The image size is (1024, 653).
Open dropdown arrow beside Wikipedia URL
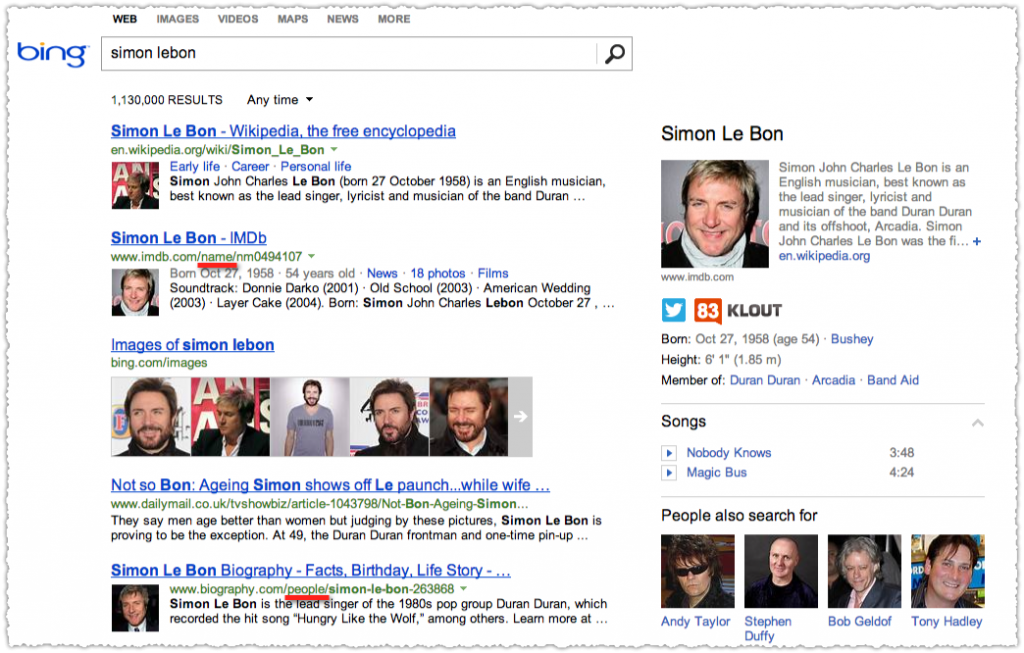click(x=334, y=150)
